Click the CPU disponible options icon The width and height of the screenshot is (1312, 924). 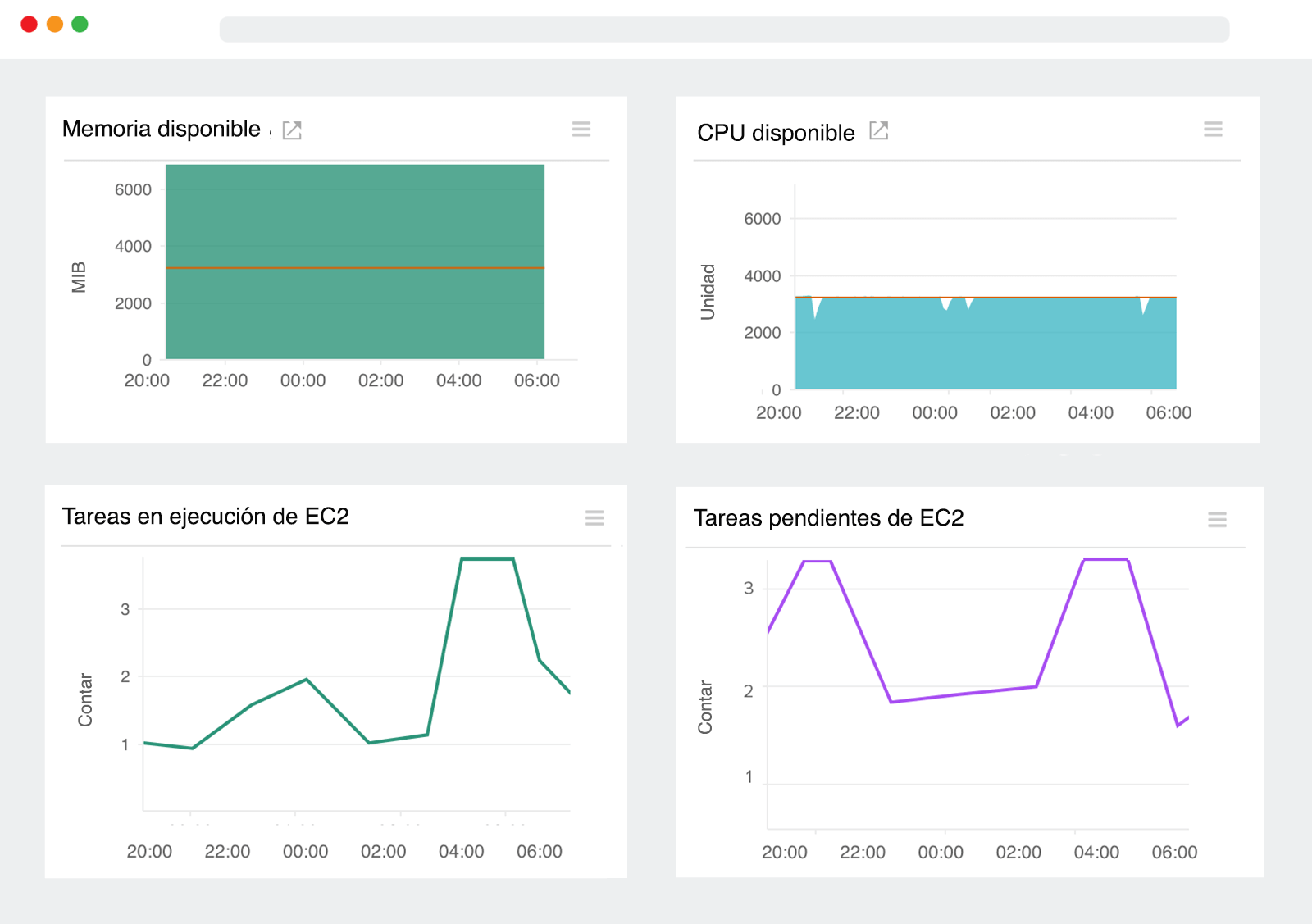point(1214,129)
